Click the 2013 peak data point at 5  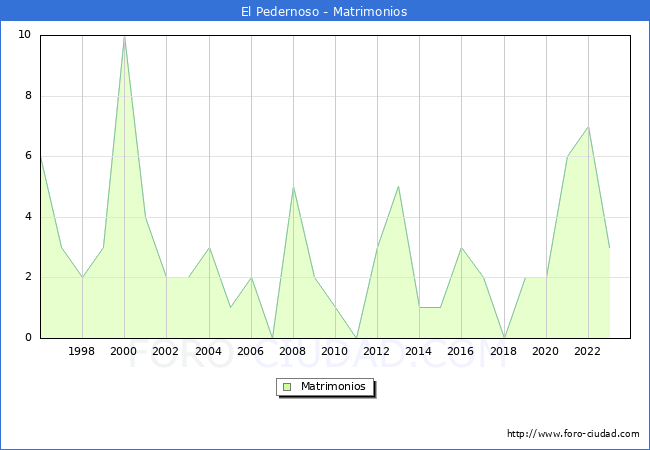[398, 187]
